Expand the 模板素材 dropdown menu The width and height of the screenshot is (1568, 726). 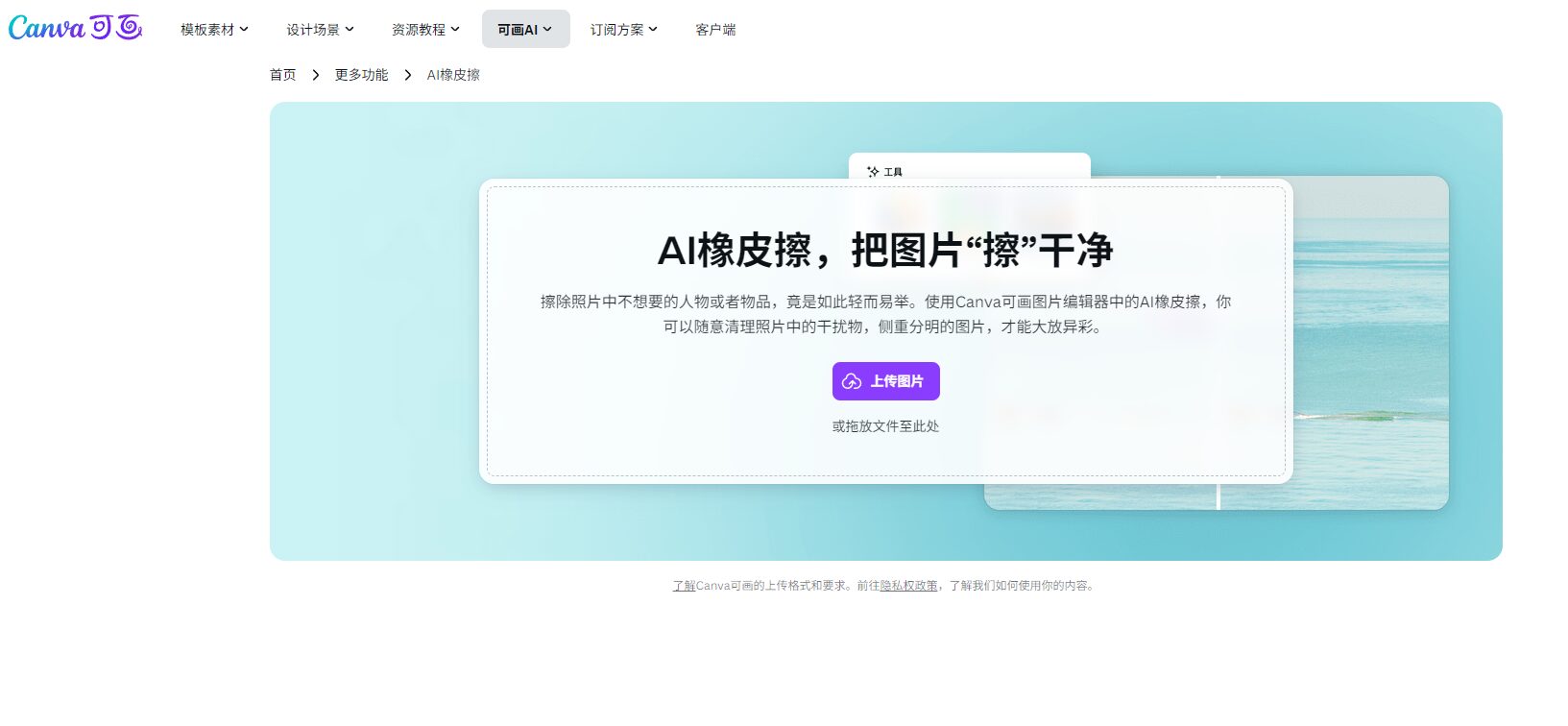tap(214, 30)
